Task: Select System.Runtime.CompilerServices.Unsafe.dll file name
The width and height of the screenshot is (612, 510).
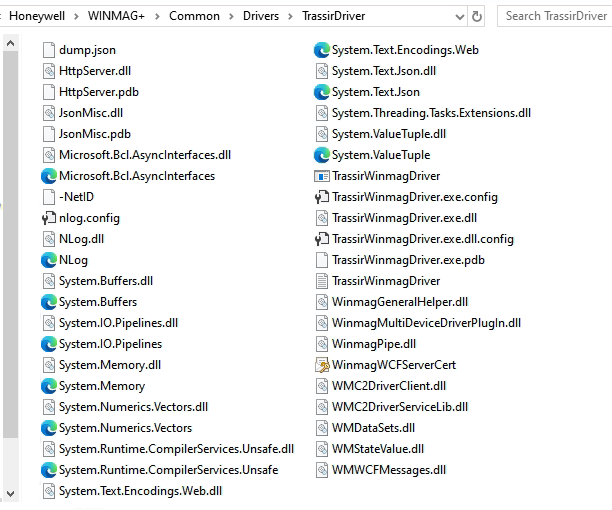Action: (x=176, y=449)
